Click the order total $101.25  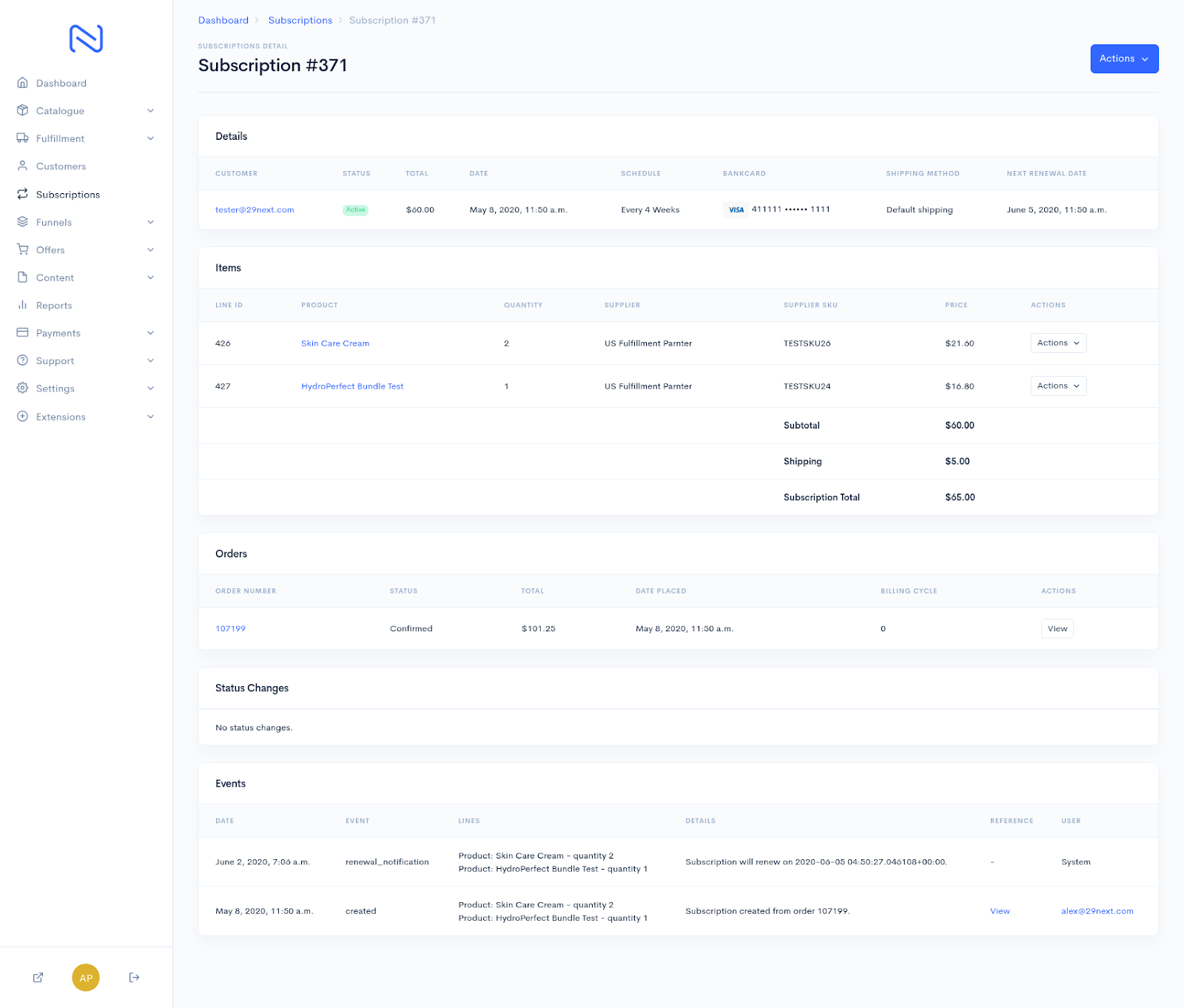[x=538, y=629]
